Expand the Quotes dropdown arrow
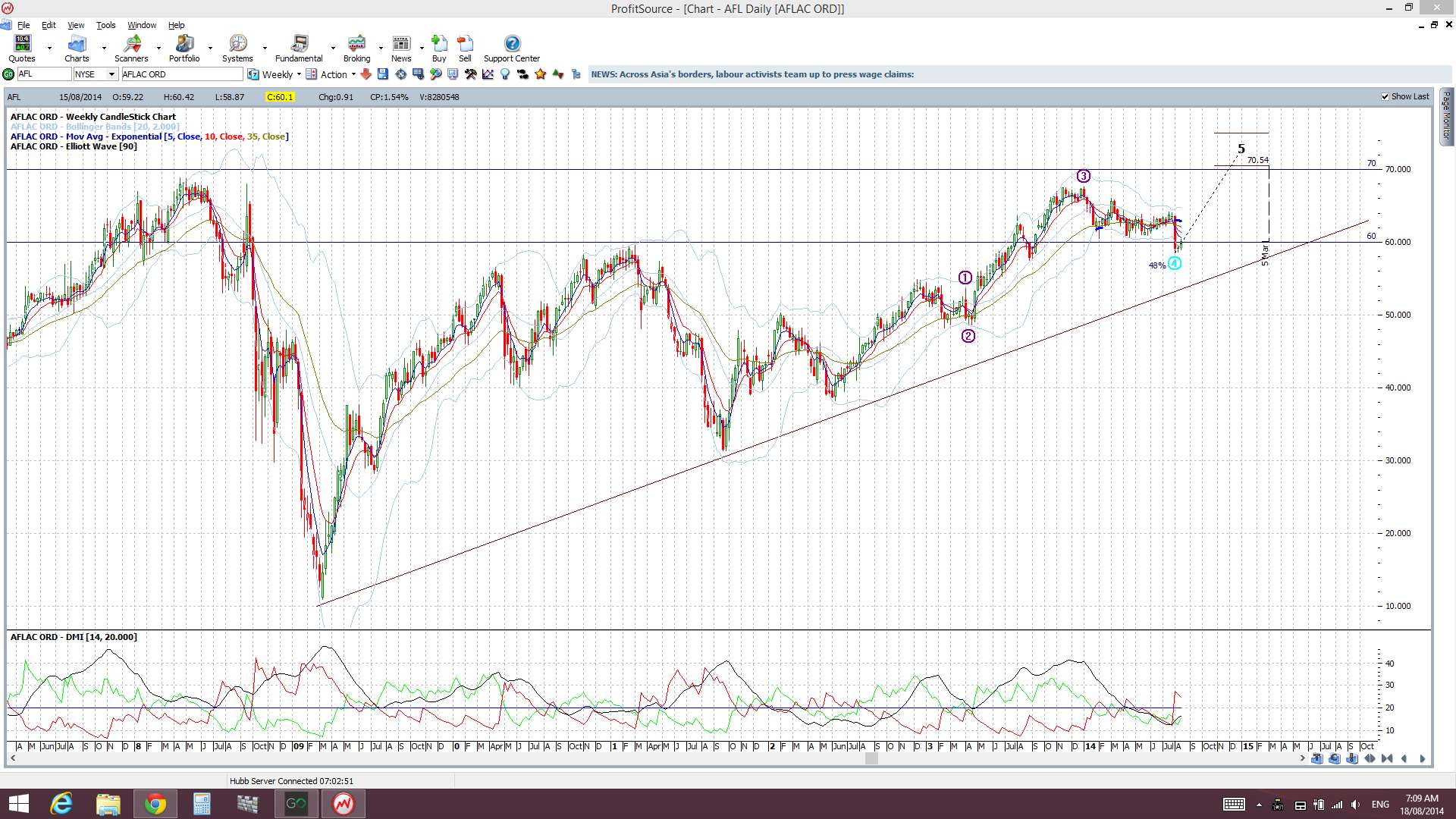The height and width of the screenshot is (819, 1456). pyautogui.click(x=49, y=48)
